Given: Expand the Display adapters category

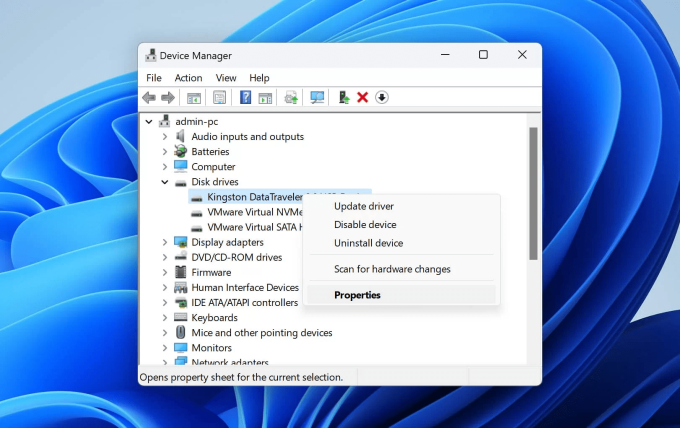Looking at the screenshot, I should click(x=165, y=242).
